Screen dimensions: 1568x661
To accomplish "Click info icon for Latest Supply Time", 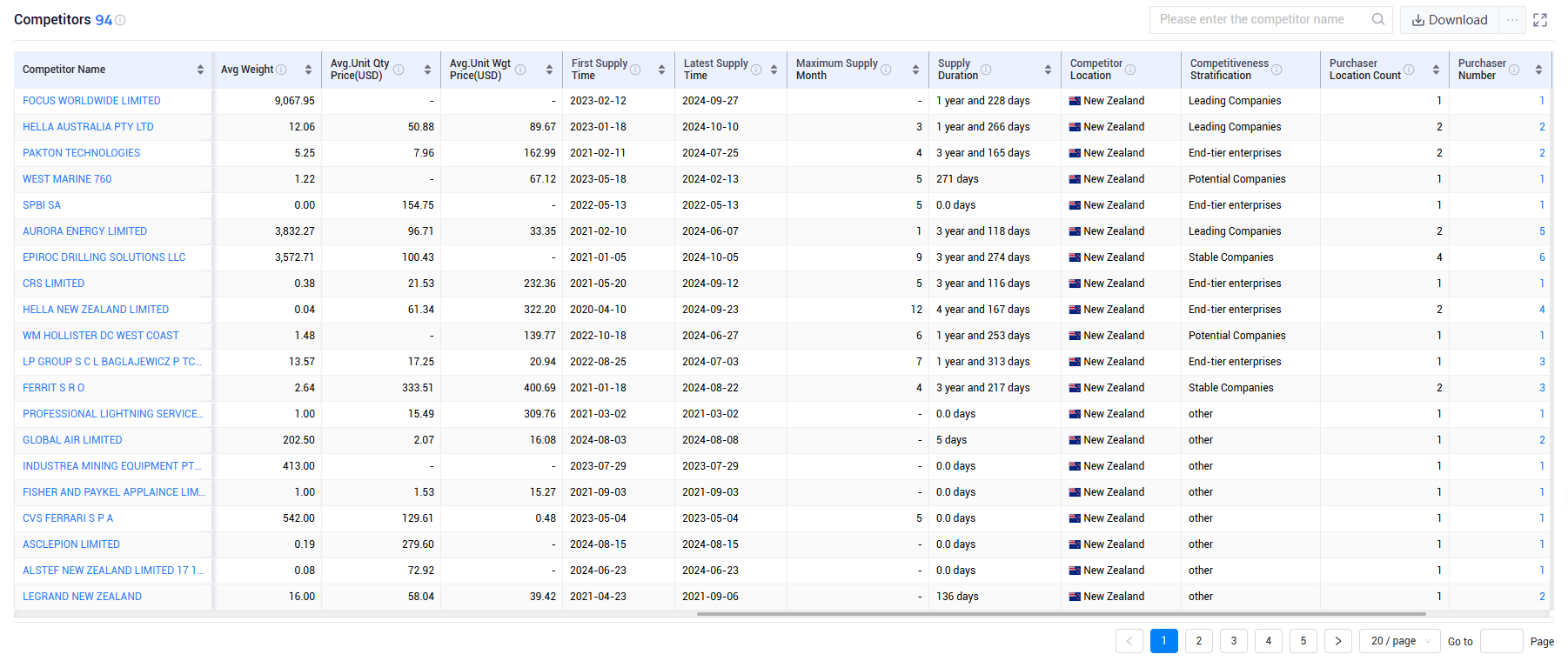I will 756,70.
